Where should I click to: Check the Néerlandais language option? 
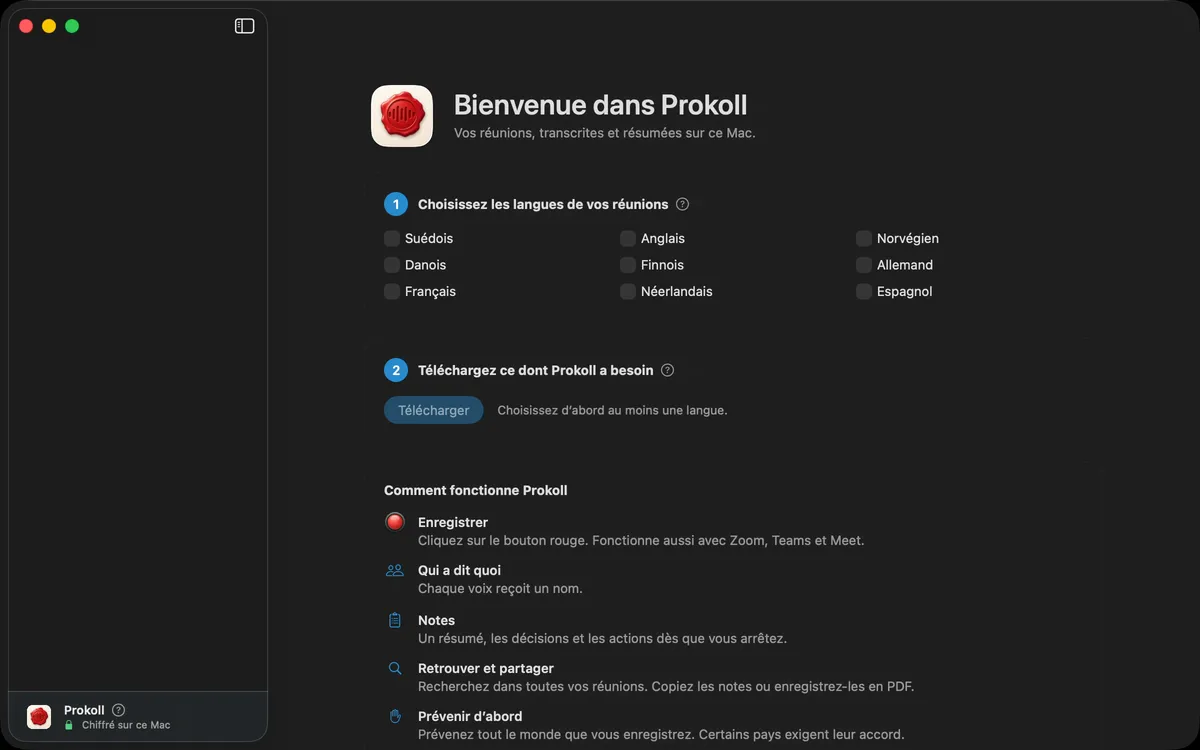(628, 291)
